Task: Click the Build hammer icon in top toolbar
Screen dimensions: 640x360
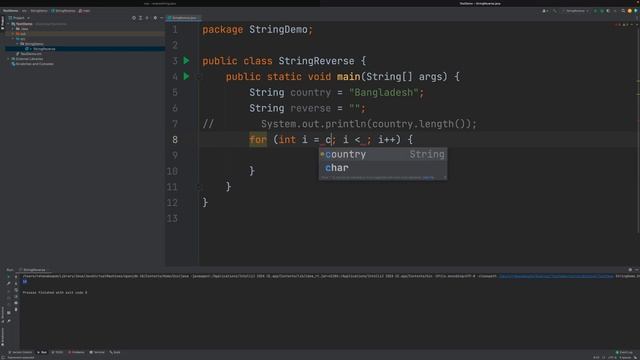Action: 555,11
